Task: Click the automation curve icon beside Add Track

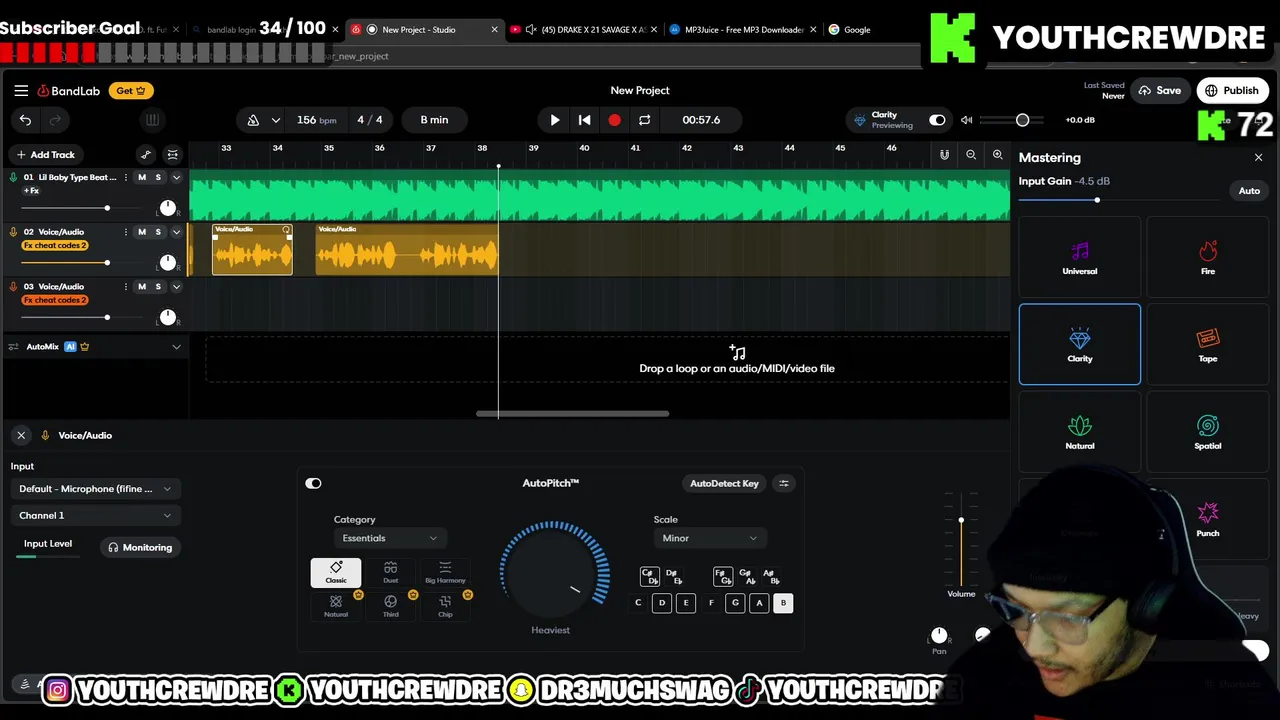Action: [146, 155]
